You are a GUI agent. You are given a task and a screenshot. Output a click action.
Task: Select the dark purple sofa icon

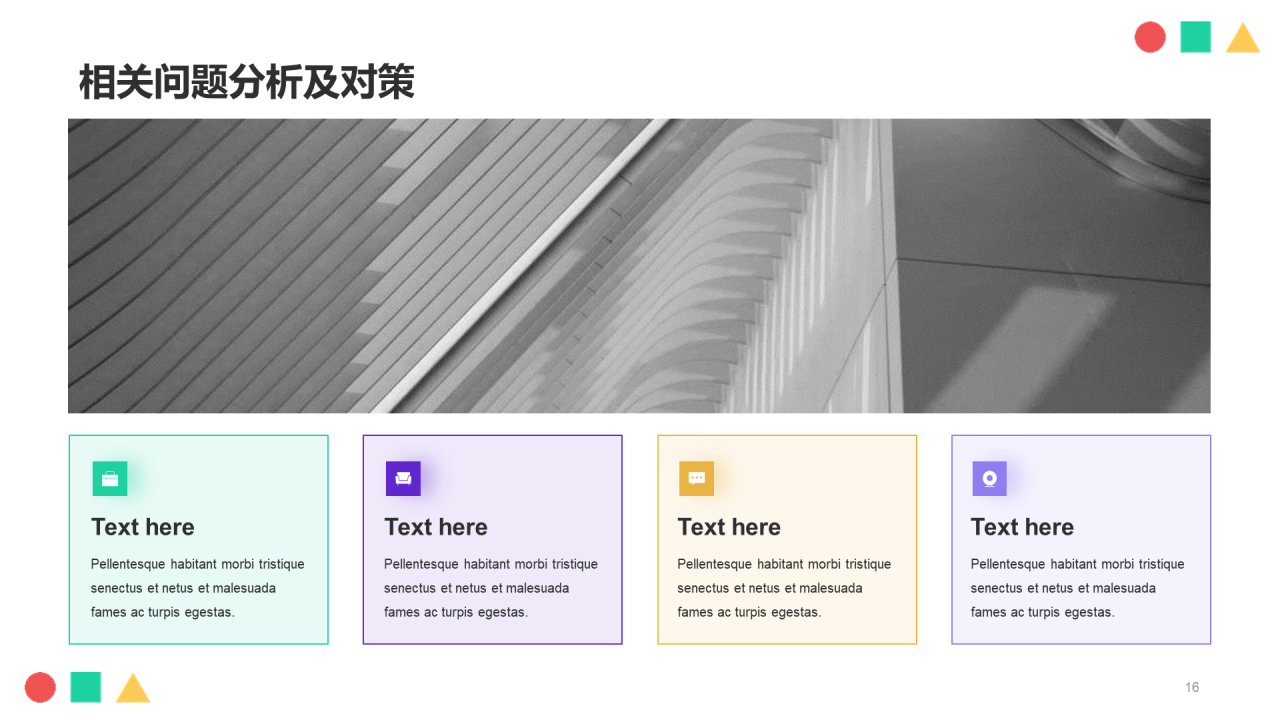(x=403, y=479)
